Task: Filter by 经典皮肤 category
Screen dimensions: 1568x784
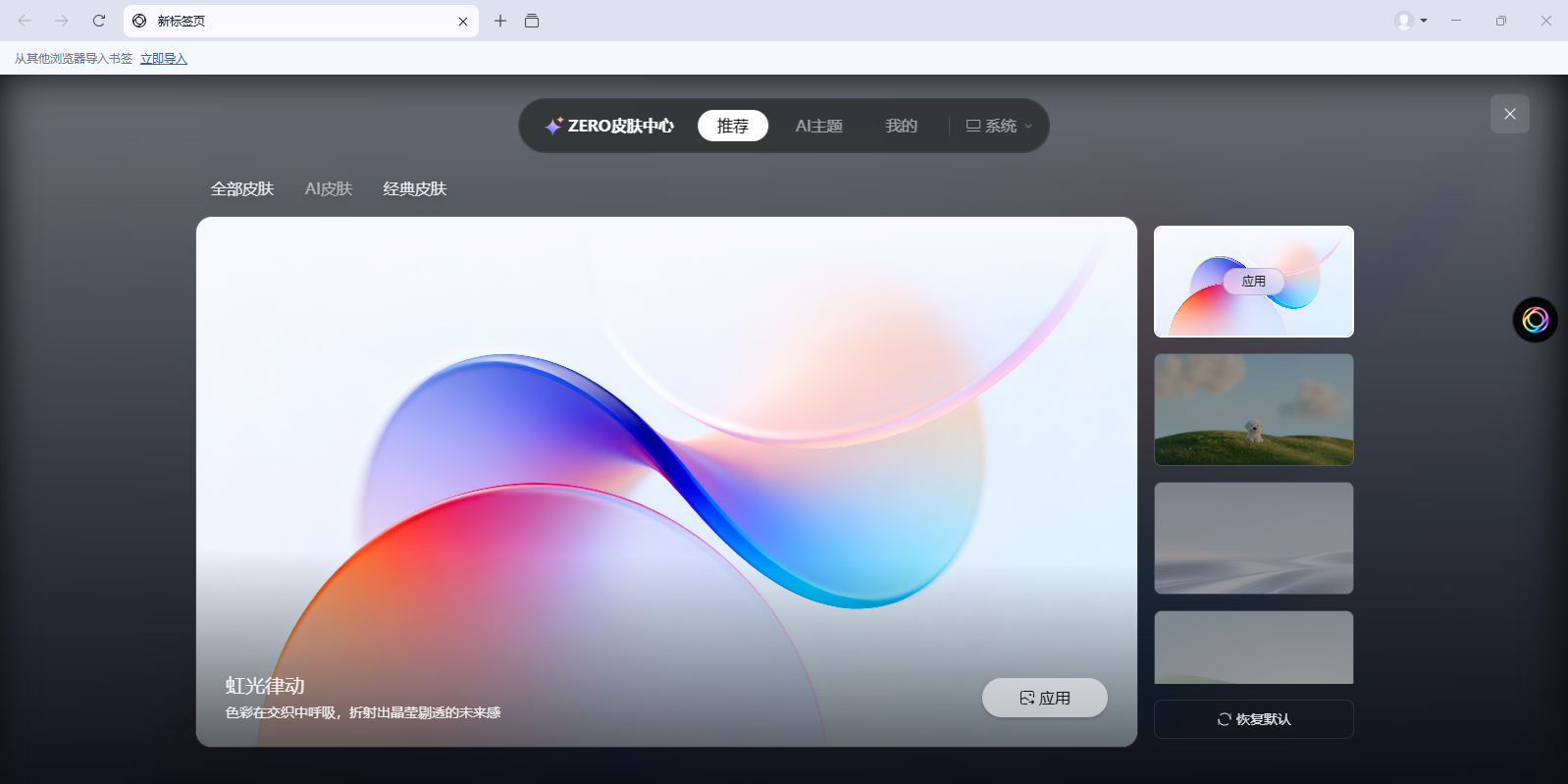Action: (x=414, y=188)
